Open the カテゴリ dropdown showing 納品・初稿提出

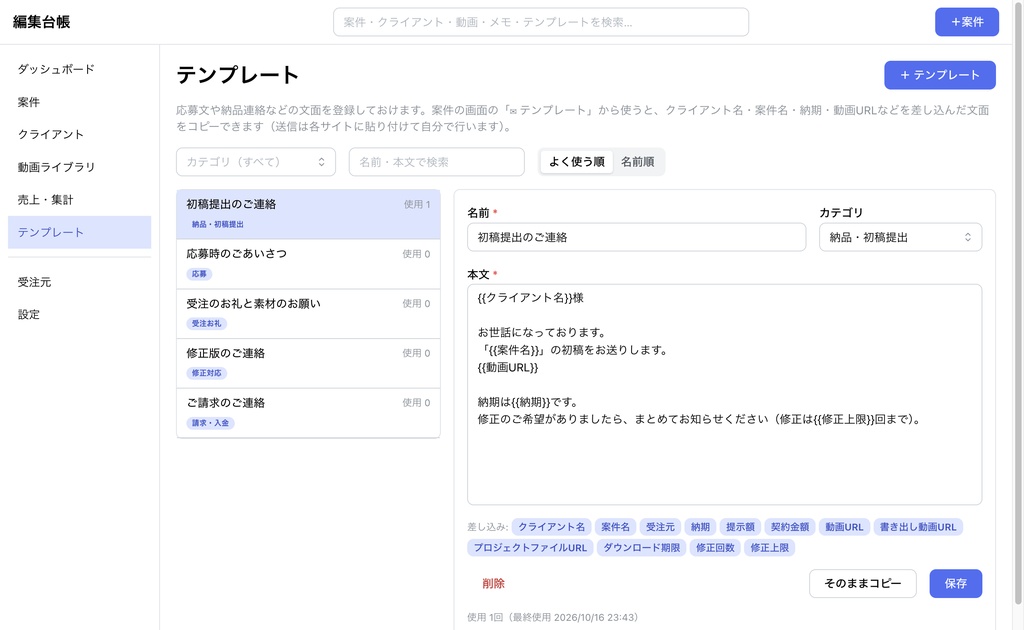click(900, 237)
